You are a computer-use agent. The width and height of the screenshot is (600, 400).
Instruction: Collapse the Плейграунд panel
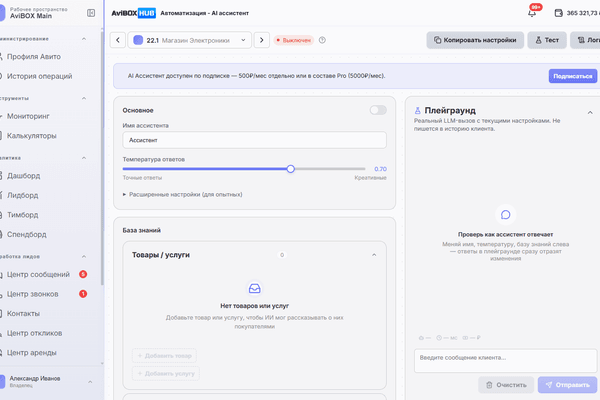click(x=590, y=112)
